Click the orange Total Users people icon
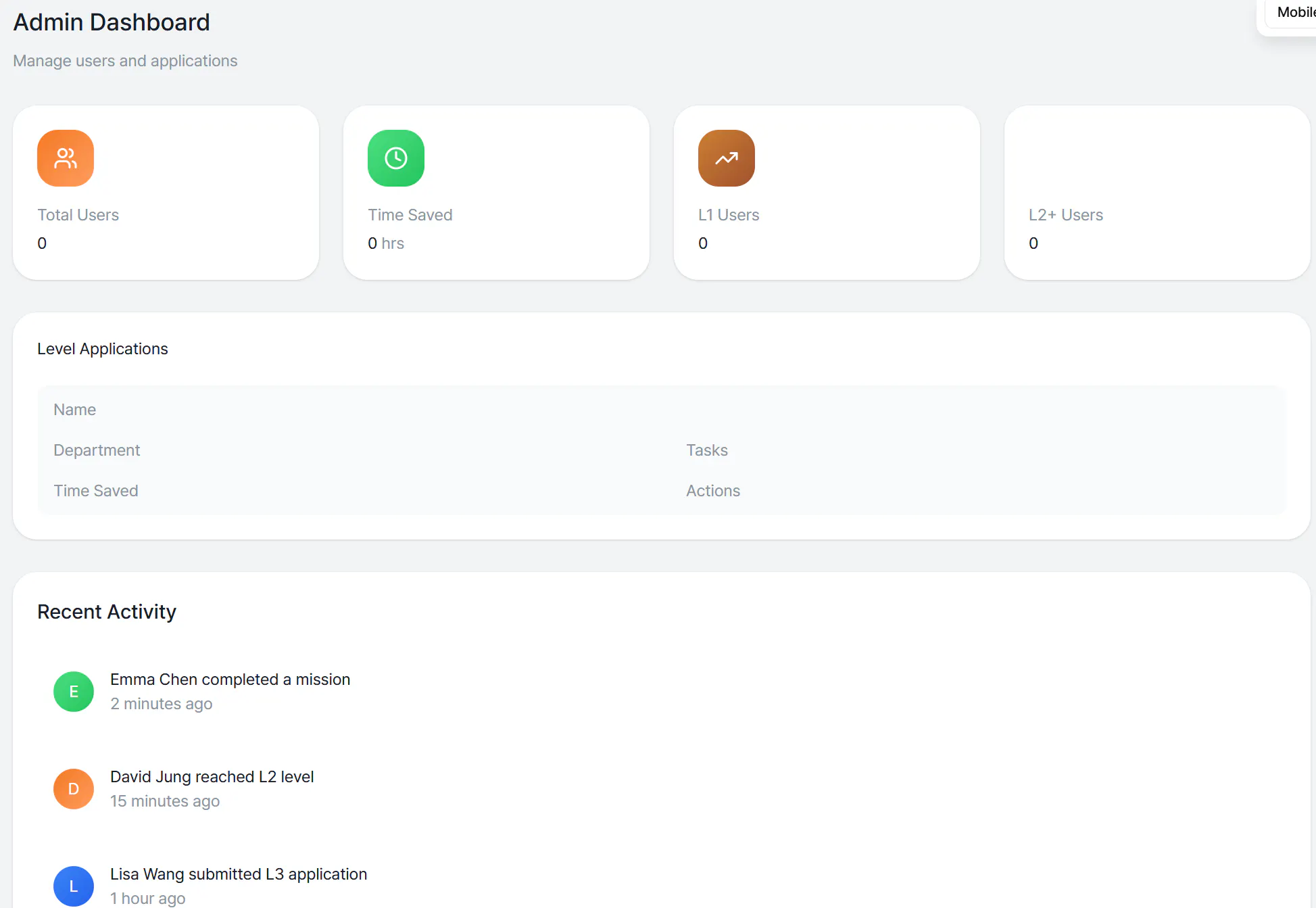Screen dimensions: 1316x908 (66, 158)
